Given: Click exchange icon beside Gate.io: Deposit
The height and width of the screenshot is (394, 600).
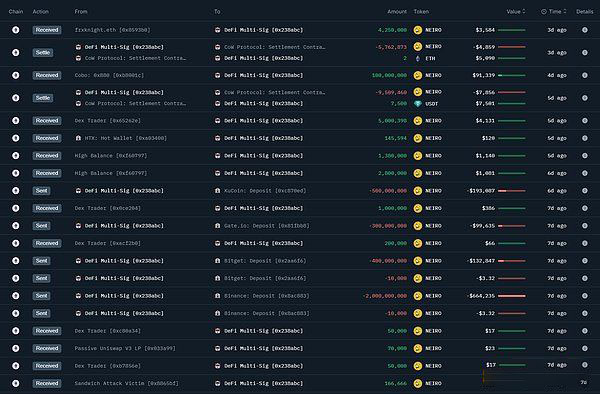Looking at the screenshot, I should 217,226.
